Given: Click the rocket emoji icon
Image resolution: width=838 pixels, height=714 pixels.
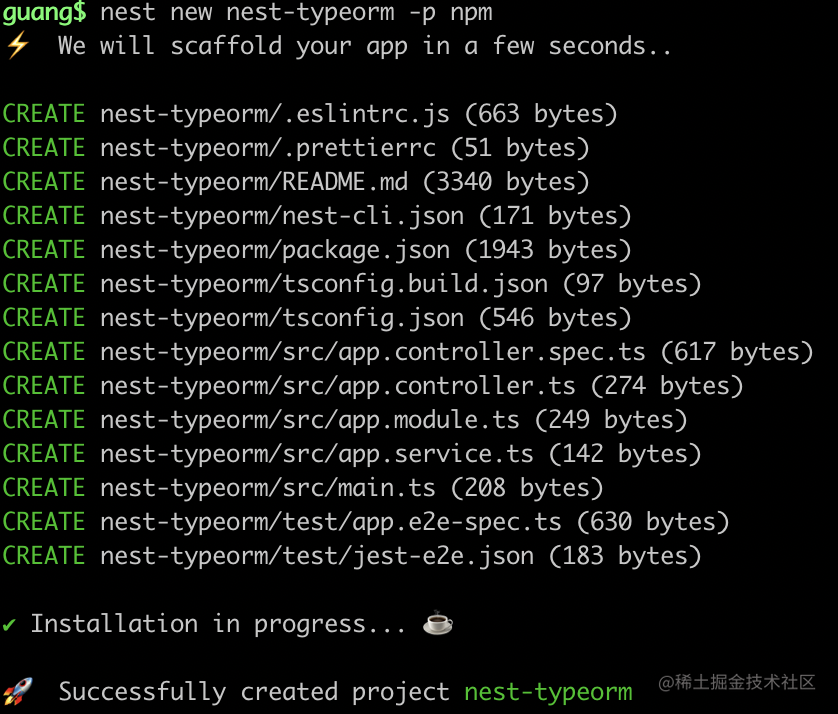Looking at the screenshot, I should (17, 691).
